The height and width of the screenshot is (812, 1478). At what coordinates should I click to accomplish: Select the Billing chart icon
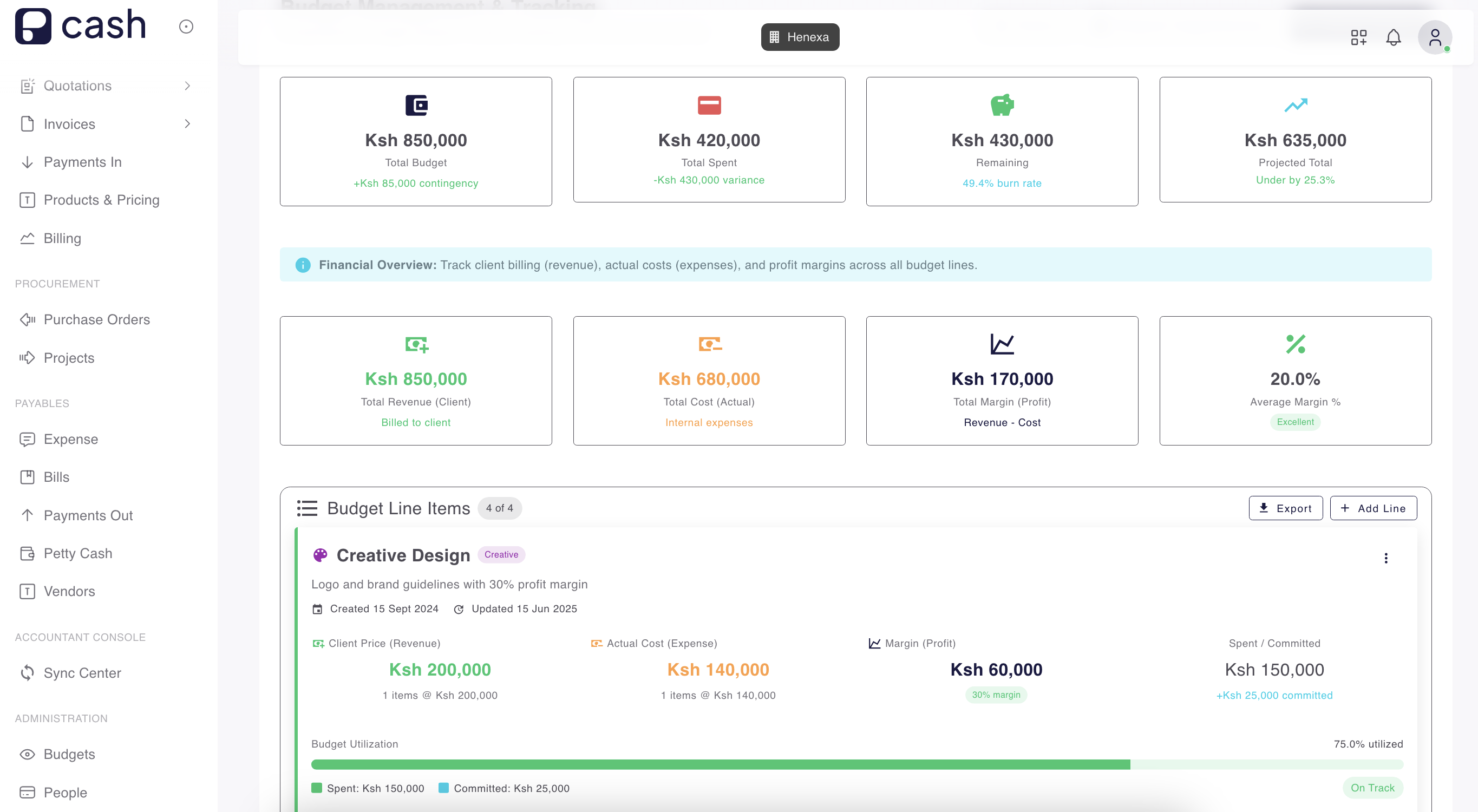(28, 238)
